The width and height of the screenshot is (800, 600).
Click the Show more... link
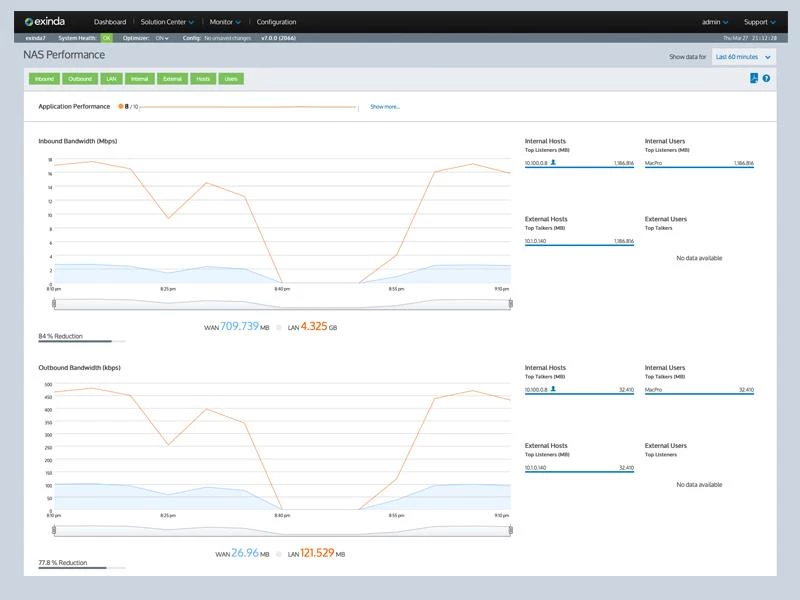pos(384,106)
